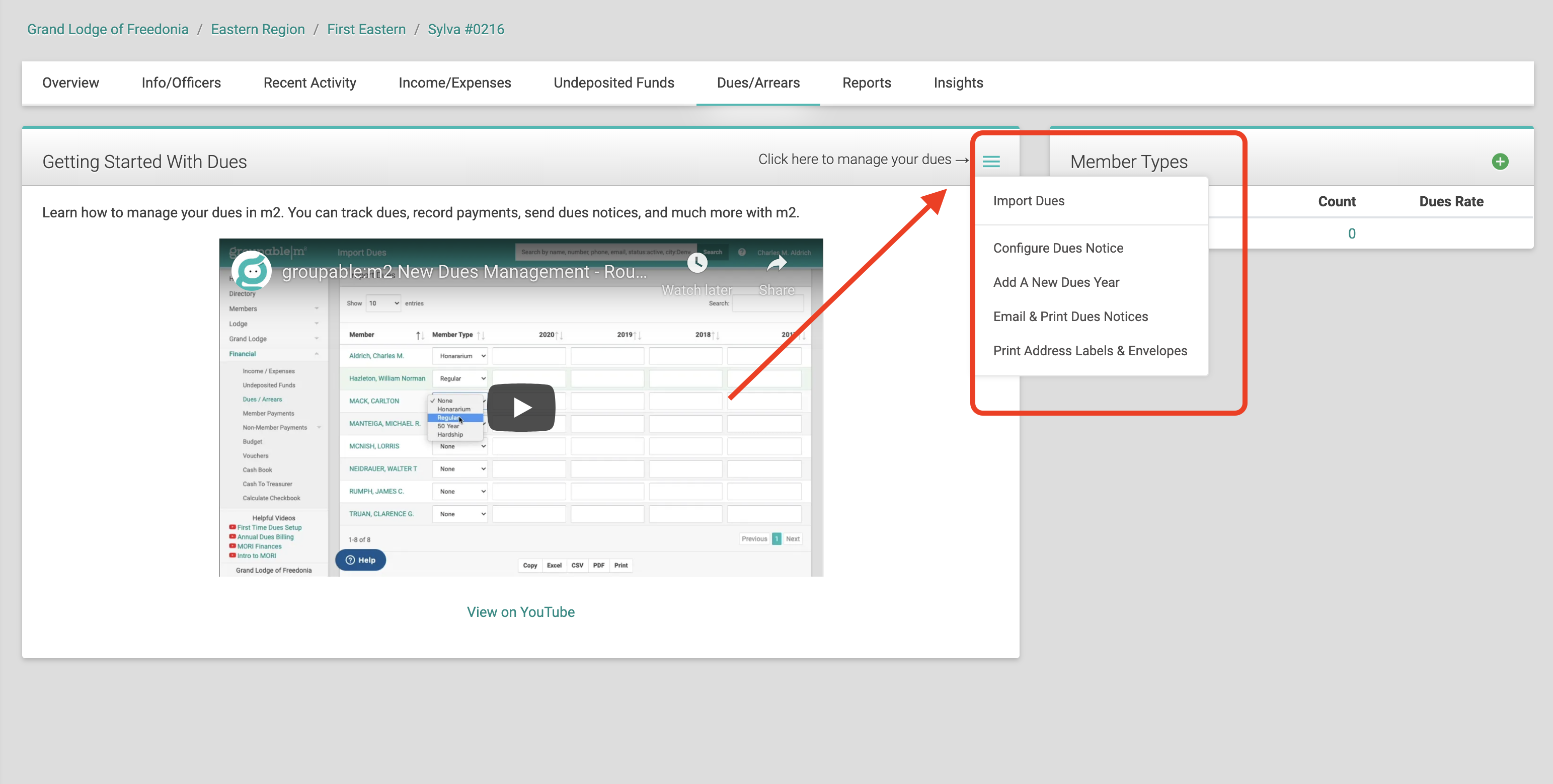Click the green plus add member type icon
Viewport: 1553px width, 784px height.
pyautogui.click(x=1500, y=162)
